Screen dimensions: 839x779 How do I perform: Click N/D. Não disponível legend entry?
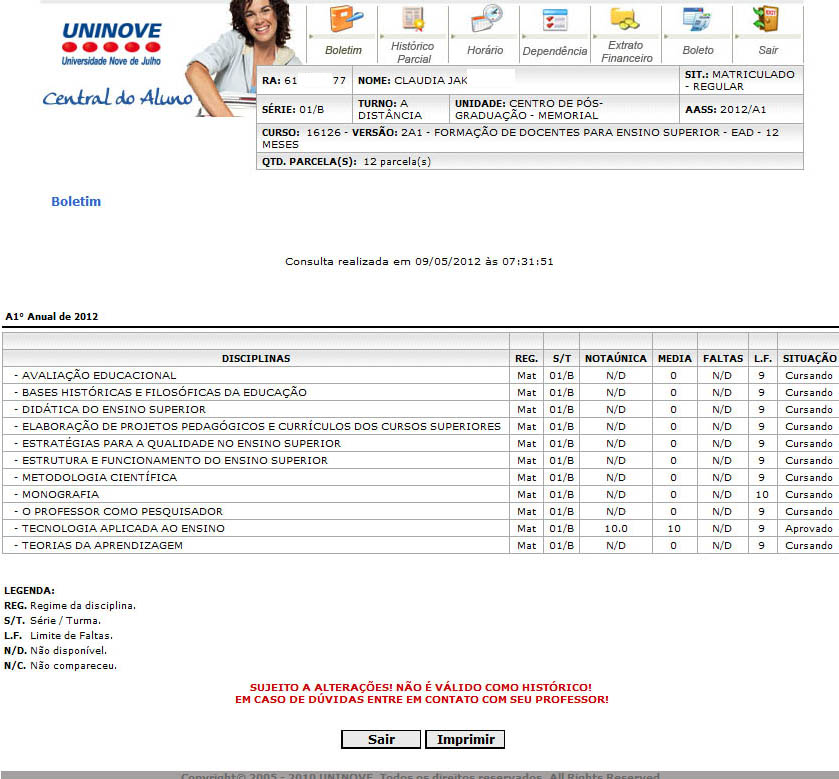(x=56, y=651)
